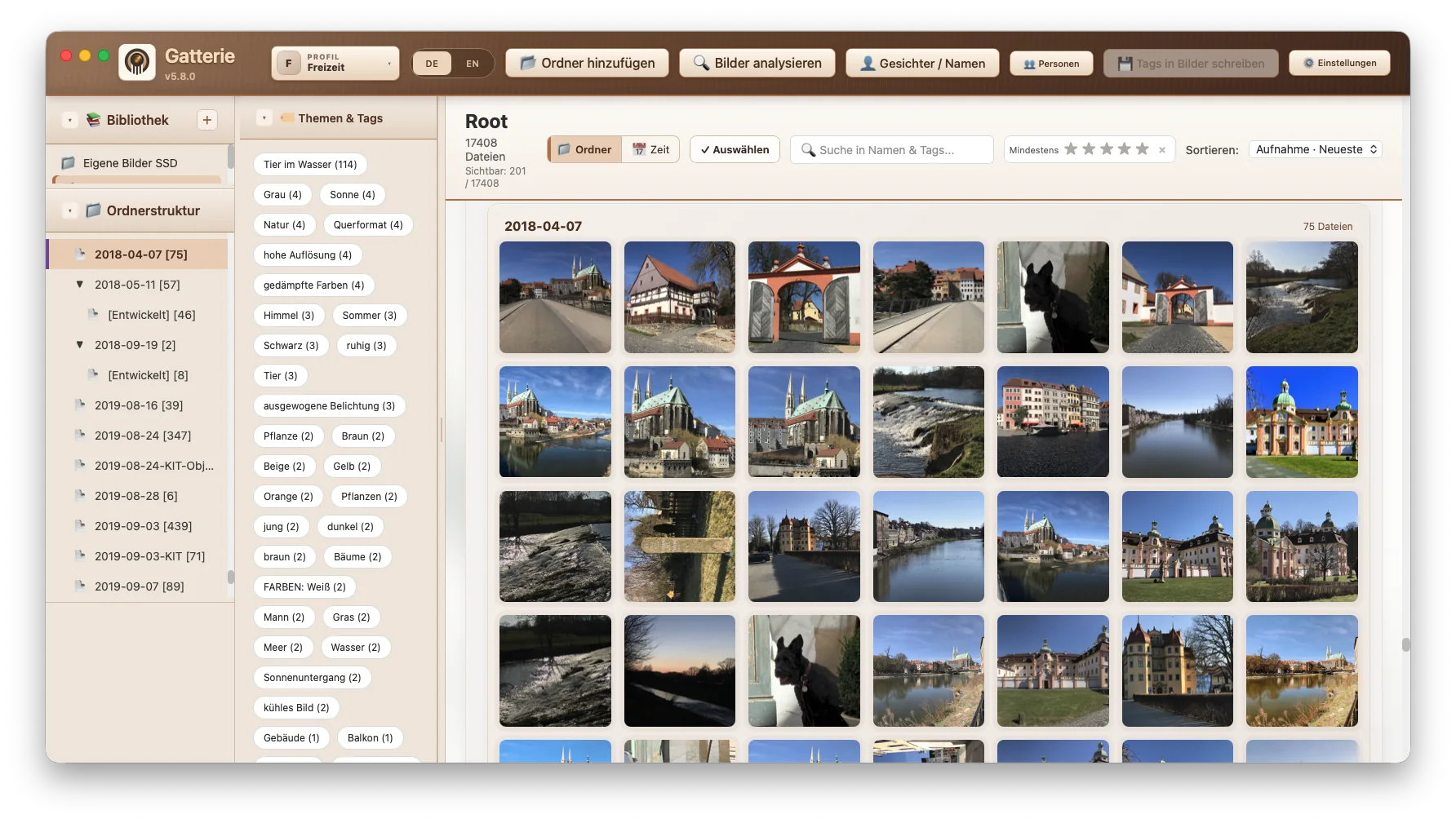This screenshot has width=1456, height=823.
Task: Toggle the Grau (4) tag filter
Action: [x=282, y=194]
